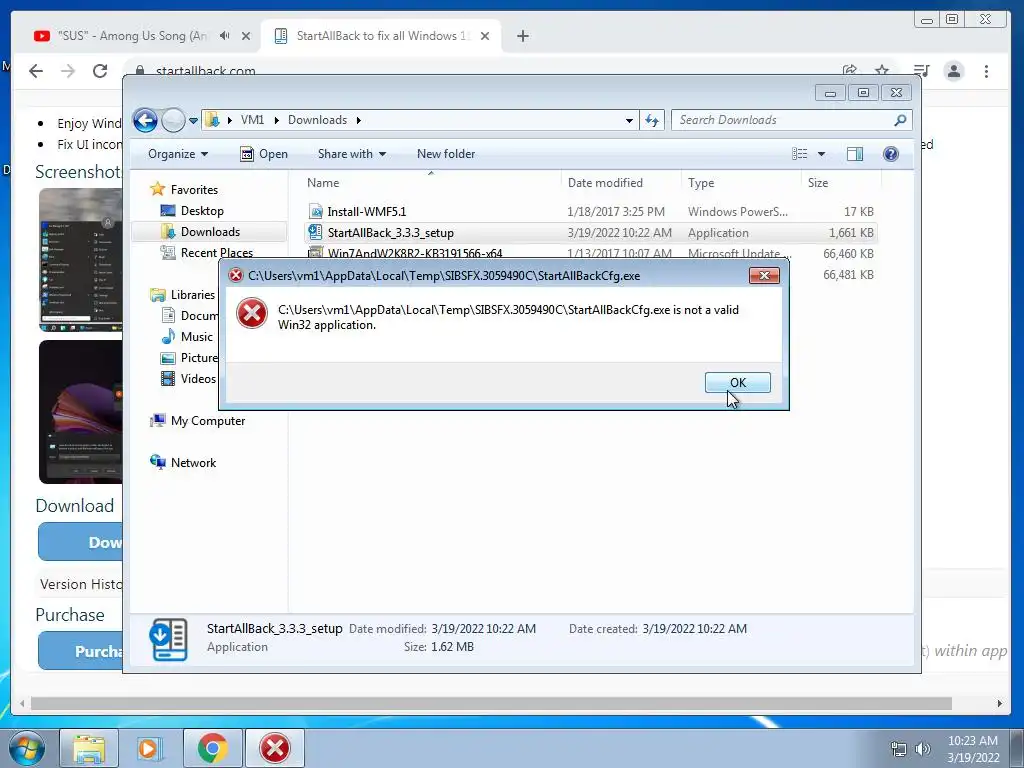Select StartAllBack_3.3.3_setup file row
The image size is (1024, 768).
coord(590,232)
